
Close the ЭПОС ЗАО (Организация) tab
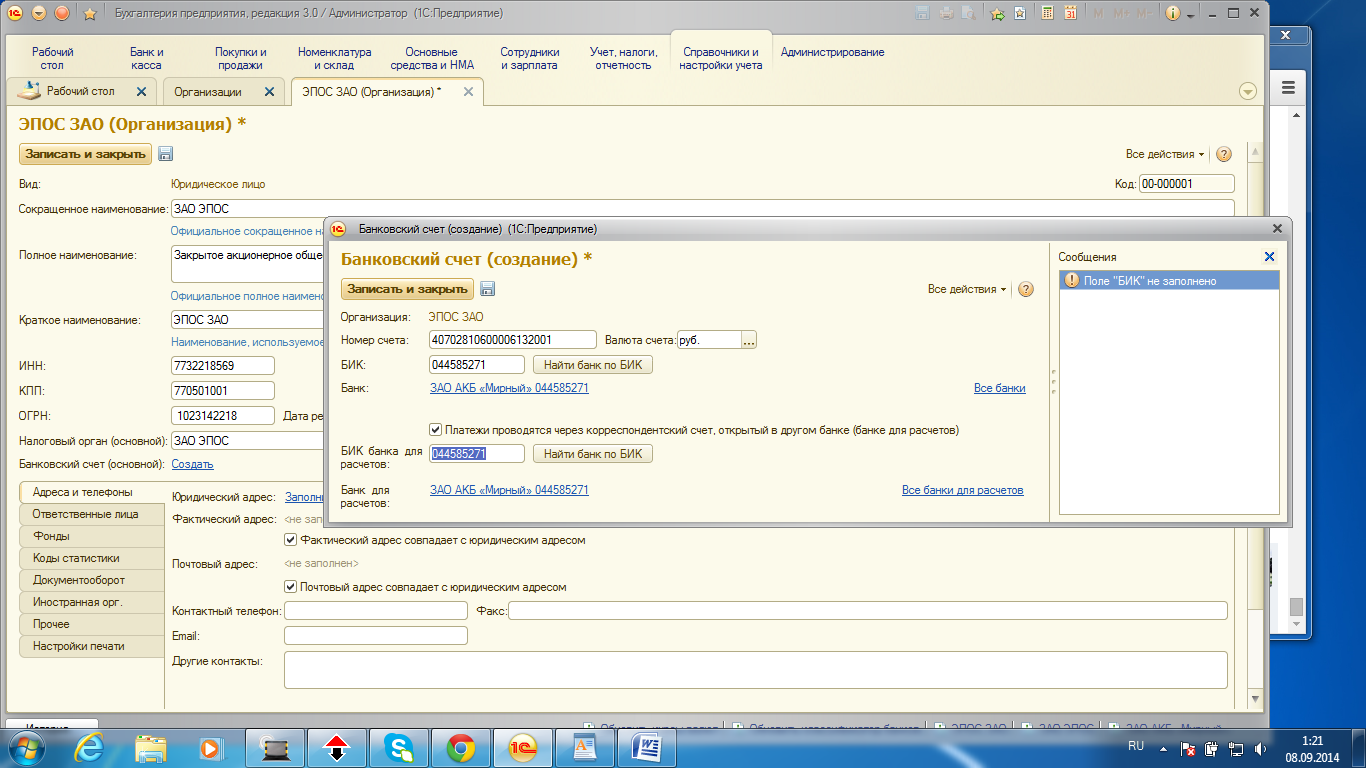click(467, 91)
